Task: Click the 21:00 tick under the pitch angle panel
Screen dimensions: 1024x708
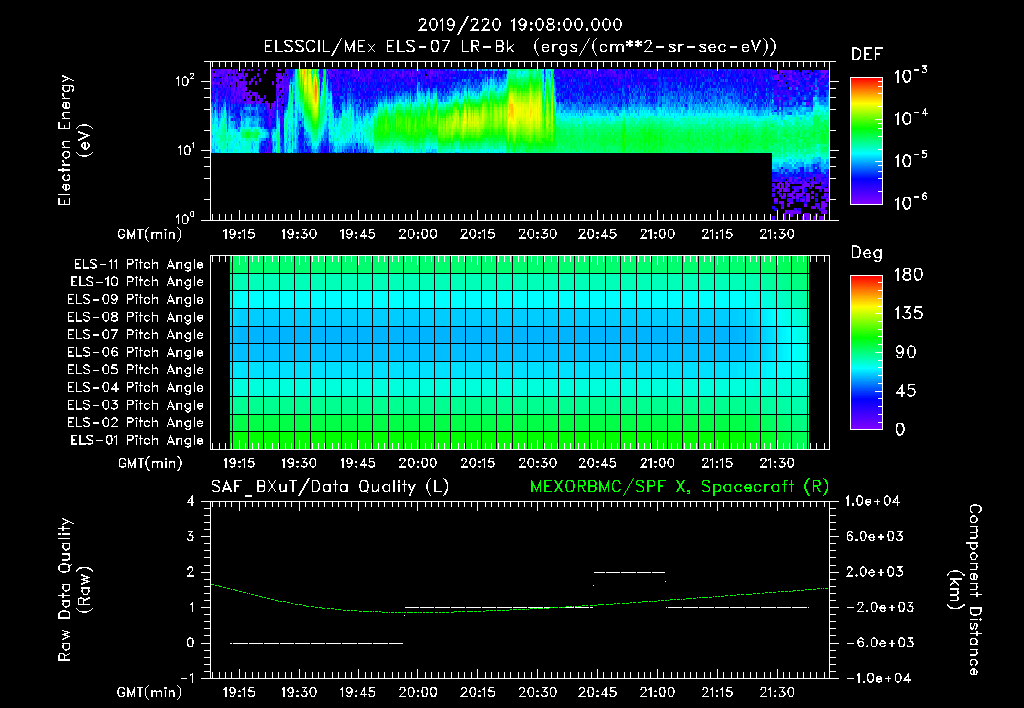Action: [657, 463]
